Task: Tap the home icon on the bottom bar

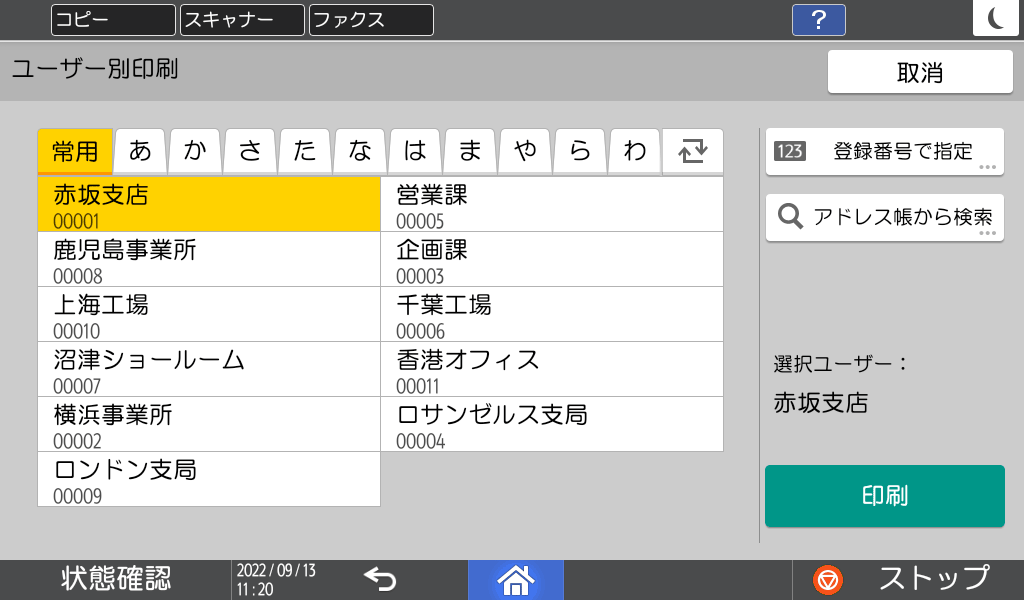Action: coord(515,579)
